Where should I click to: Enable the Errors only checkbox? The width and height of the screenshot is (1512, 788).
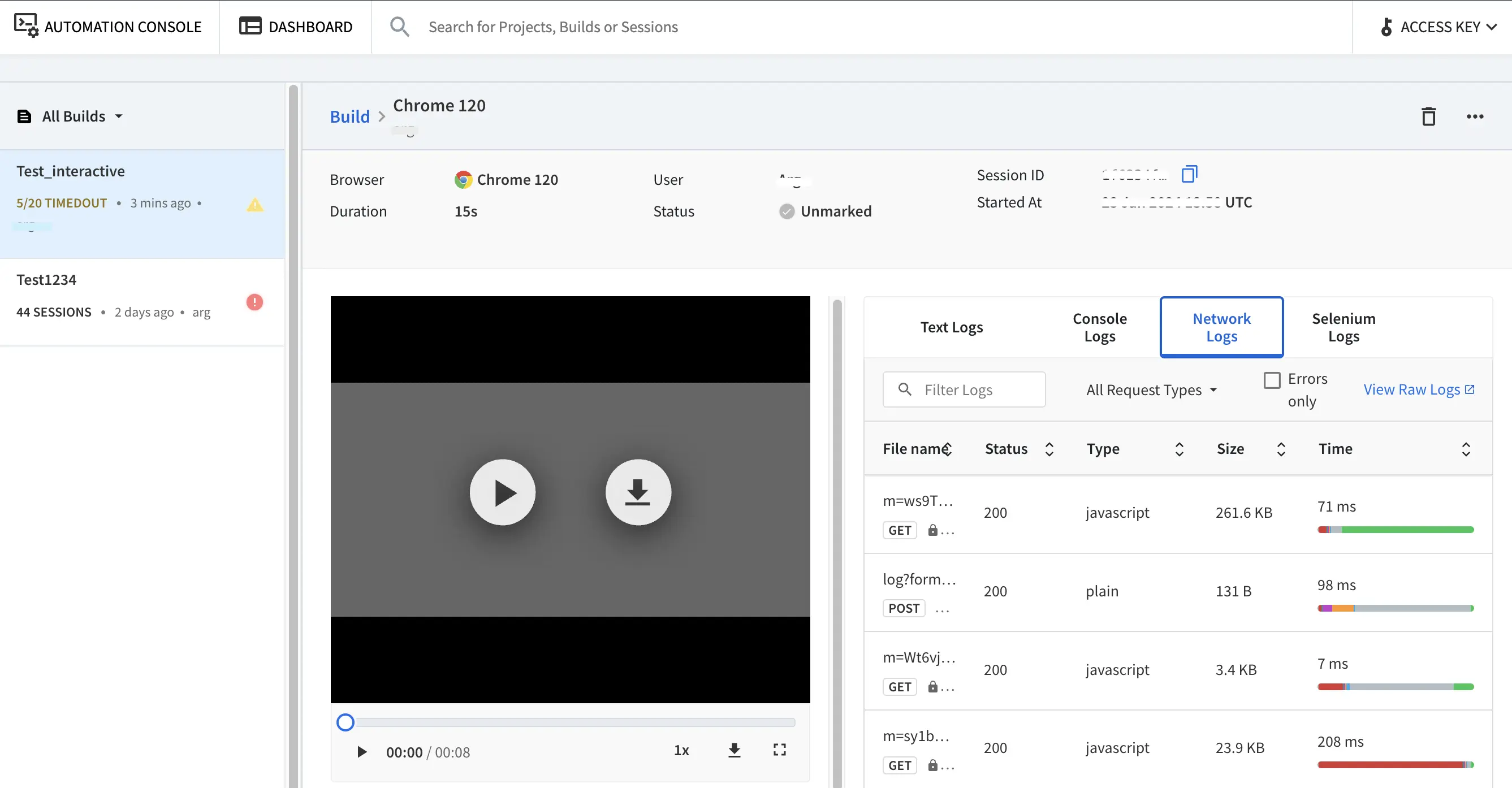tap(1271, 380)
